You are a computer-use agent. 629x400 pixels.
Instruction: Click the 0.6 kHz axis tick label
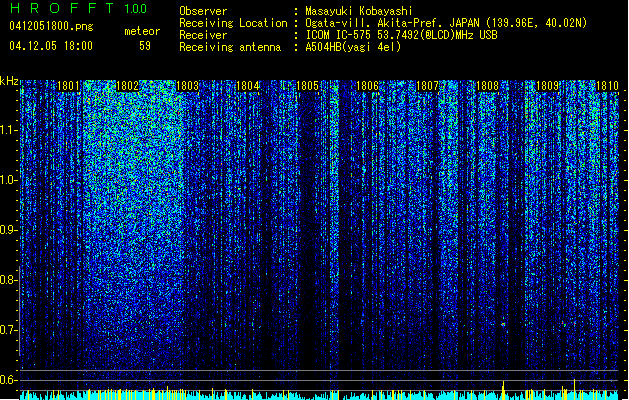pyautogui.click(x=9, y=380)
